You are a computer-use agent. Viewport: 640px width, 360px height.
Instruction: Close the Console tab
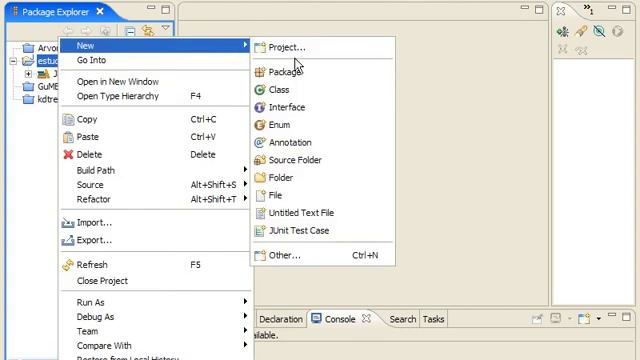click(367, 318)
